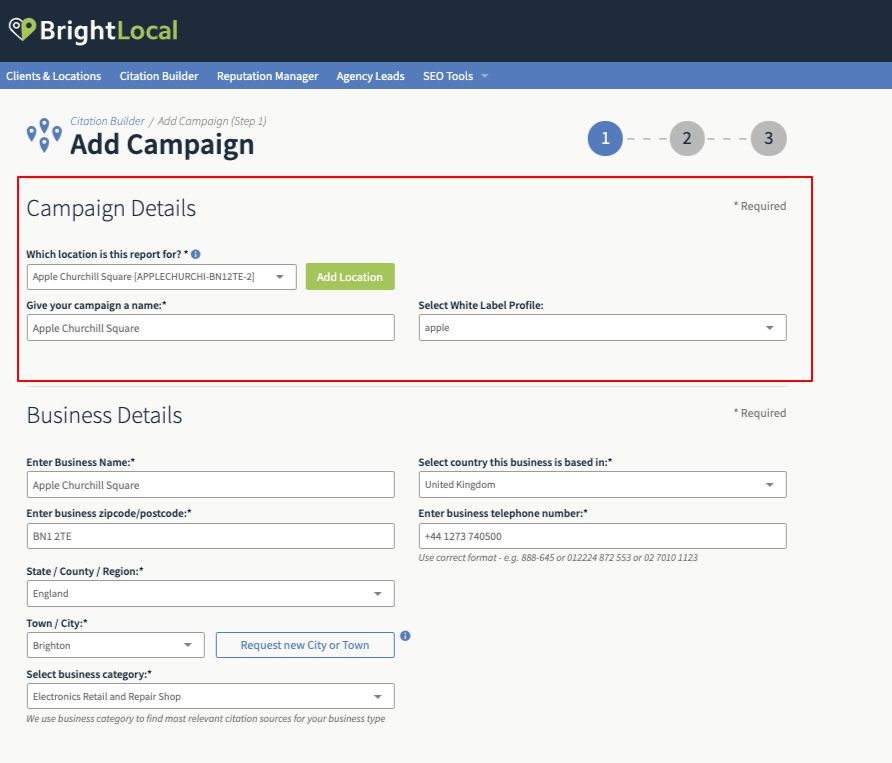Select step 2 circle indicator
892x763 pixels.
click(x=687, y=138)
